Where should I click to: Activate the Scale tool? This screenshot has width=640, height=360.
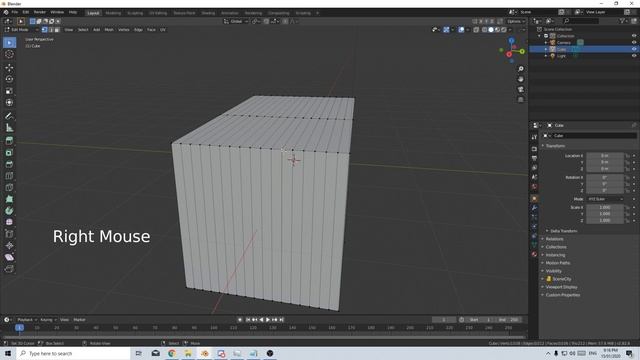pos(9,91)
